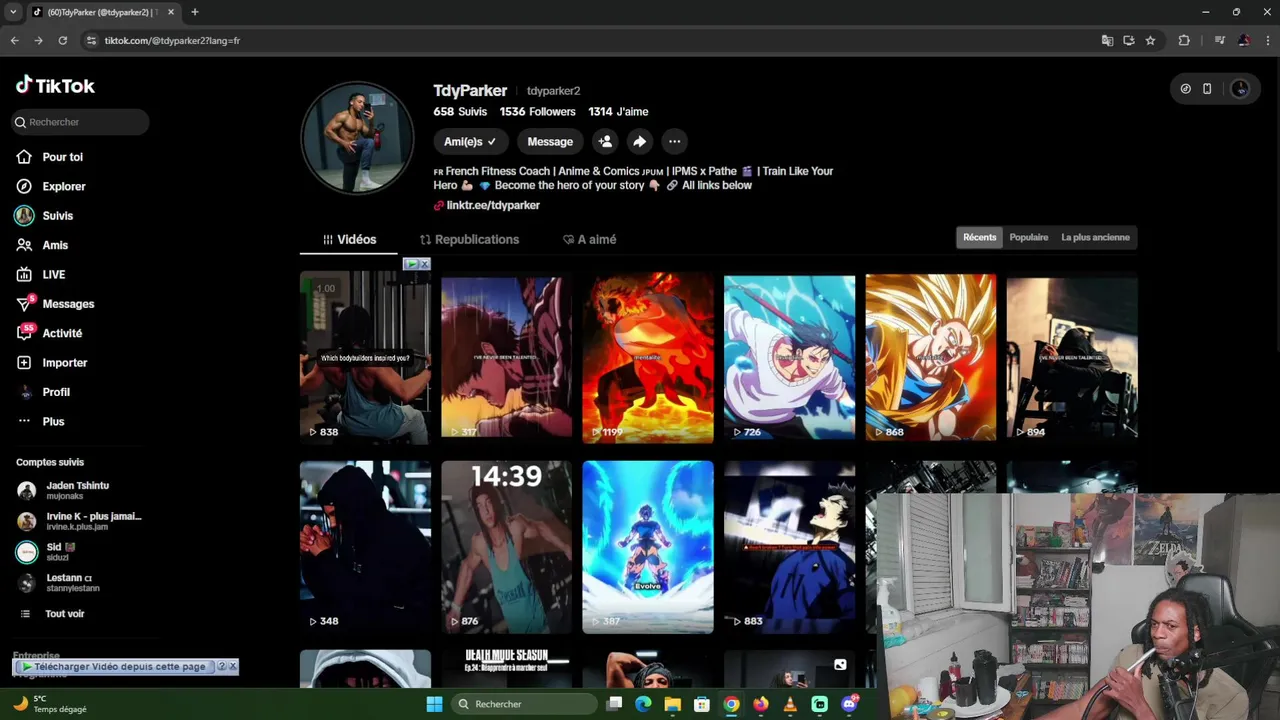Sort videos by Récents
The height and width of the screenshot is (720, 1280).
(979, 237)
